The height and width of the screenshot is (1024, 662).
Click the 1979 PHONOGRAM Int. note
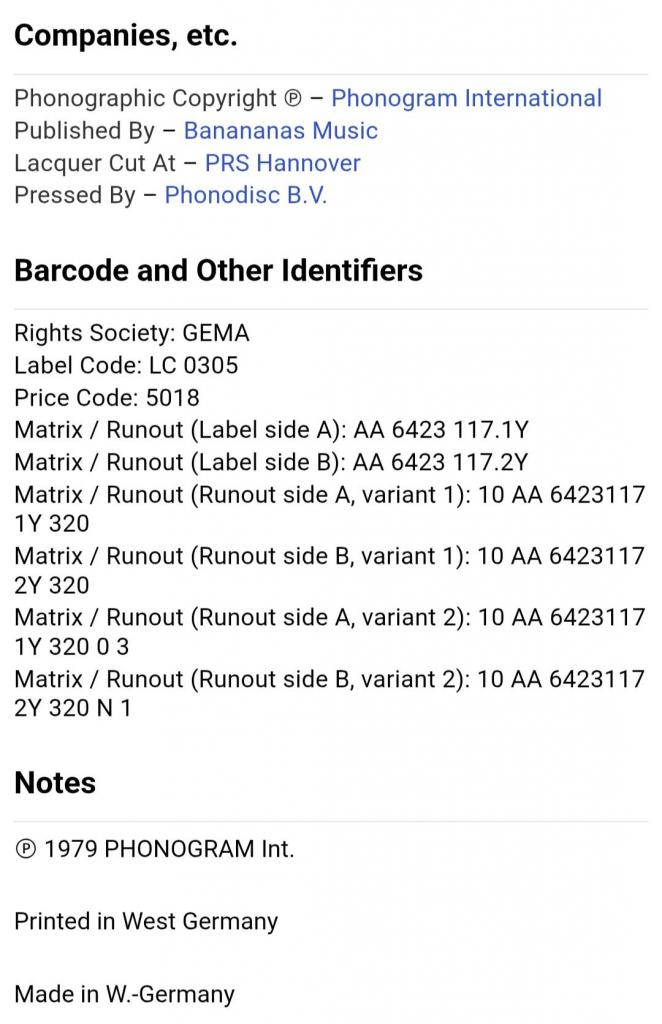[154, 849]
